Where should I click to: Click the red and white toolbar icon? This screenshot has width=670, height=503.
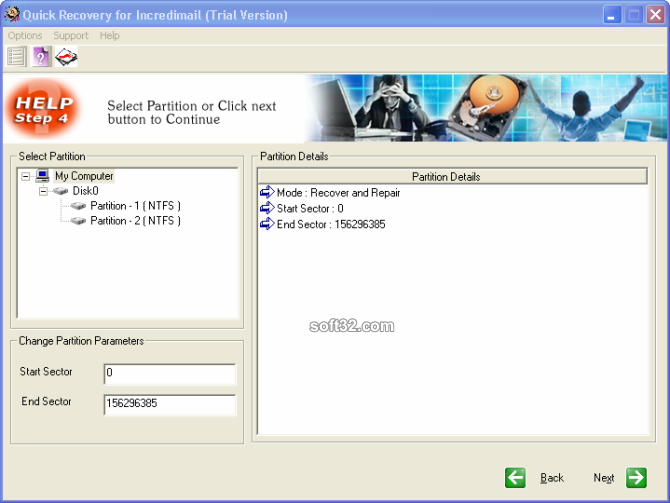coord(66,56)
